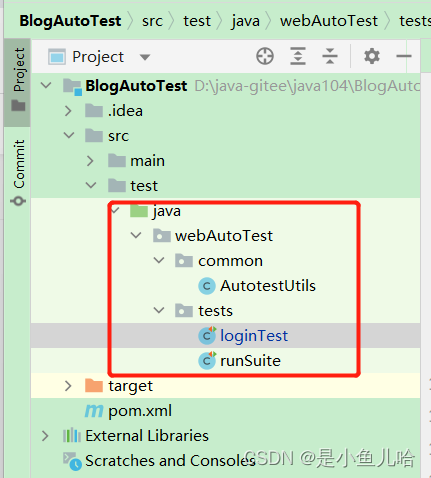Click the Expand All toolbar icon
This screenshot has height=478, width=431.
pyautogui.click(x=298, y=56)
